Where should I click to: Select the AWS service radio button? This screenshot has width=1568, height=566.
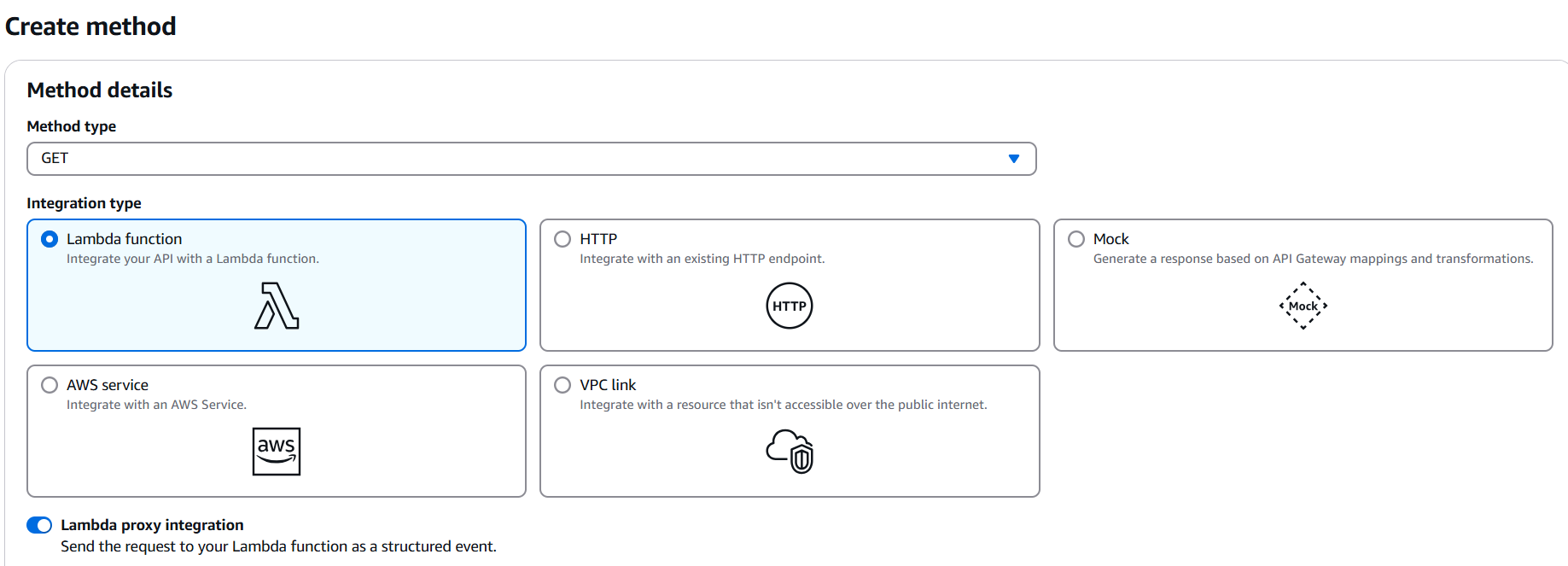pyautogui.click(x=50, y=385)
